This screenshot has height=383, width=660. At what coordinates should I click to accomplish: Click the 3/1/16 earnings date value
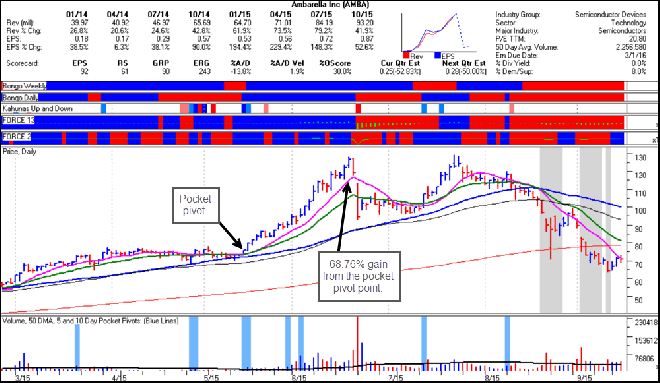click(636, 55)
